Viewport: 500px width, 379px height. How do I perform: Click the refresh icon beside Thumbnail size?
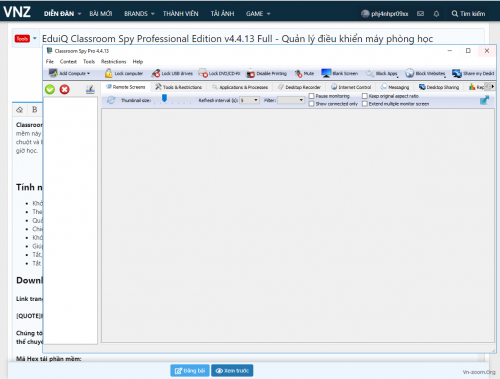pyautogui.click(x=111, y=100)
